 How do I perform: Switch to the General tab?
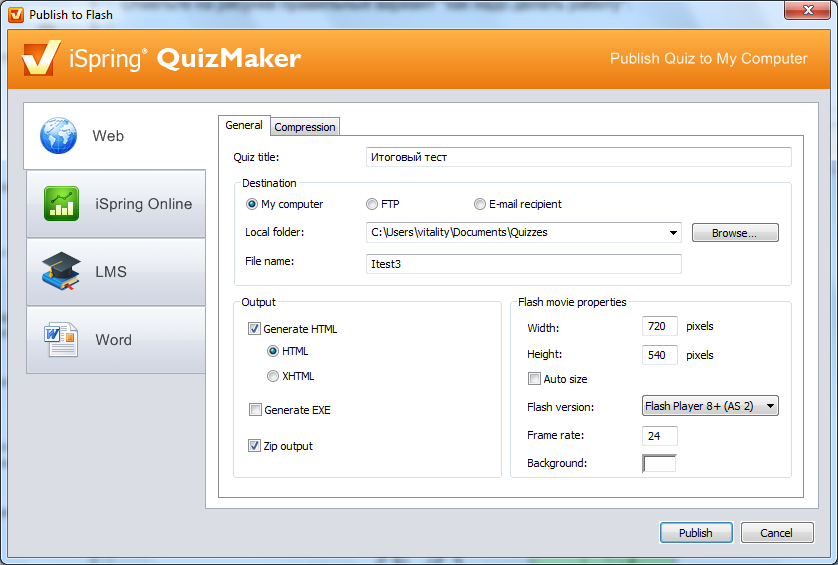click(244, 125)
